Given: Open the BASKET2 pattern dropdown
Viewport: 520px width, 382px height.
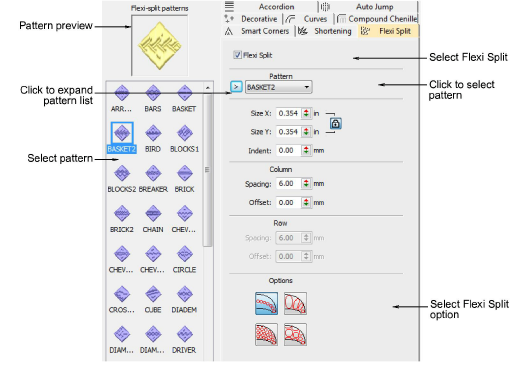Looking at the screenshot, I should pos(278,87).
